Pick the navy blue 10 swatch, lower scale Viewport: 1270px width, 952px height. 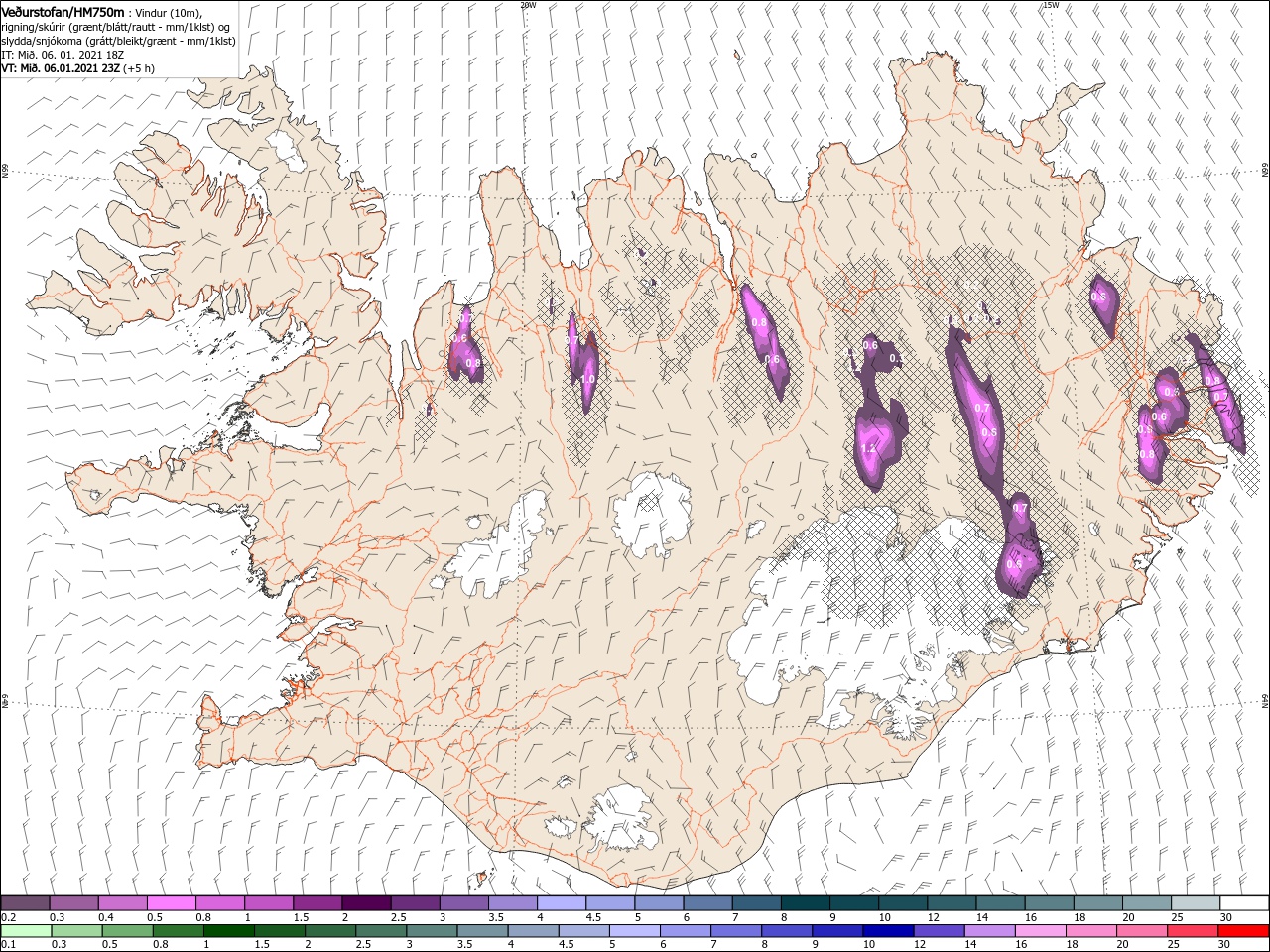click(887, 931)
